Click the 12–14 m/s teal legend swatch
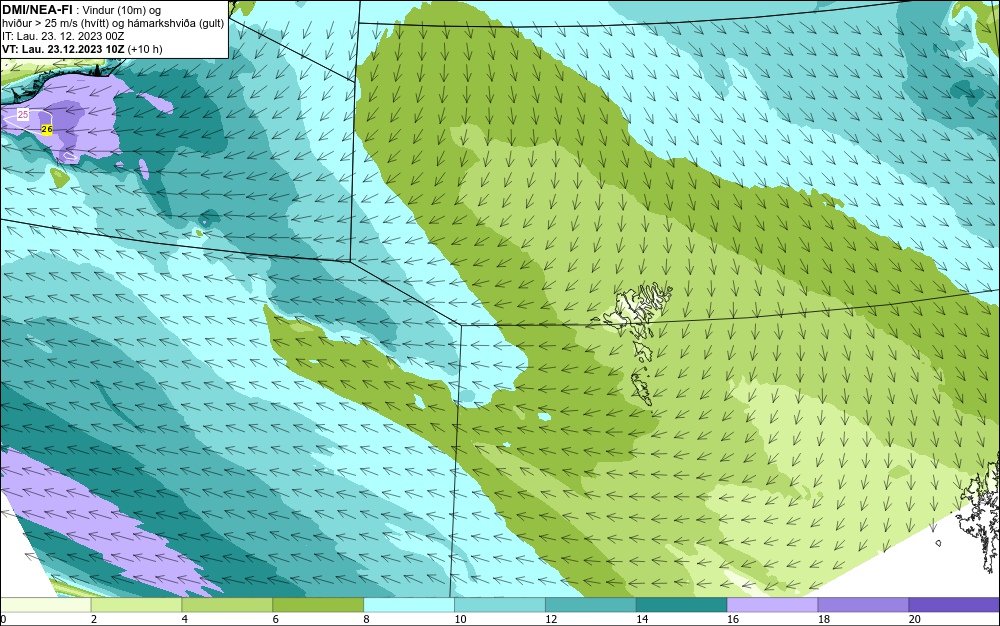The width and height of the screenshot is (1000, 626). pos(591,604)
